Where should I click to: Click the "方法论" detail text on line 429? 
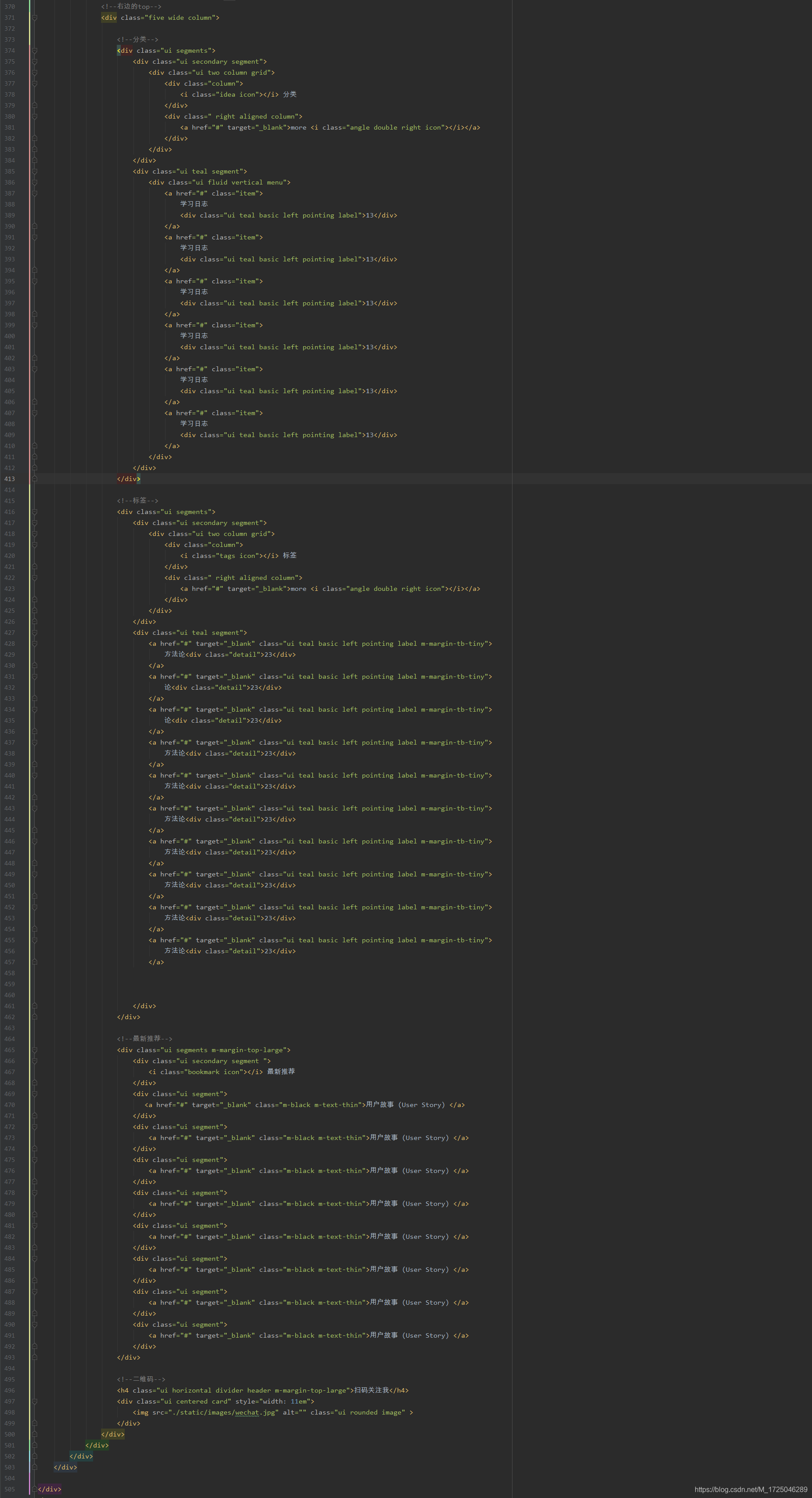pos(174,655)
